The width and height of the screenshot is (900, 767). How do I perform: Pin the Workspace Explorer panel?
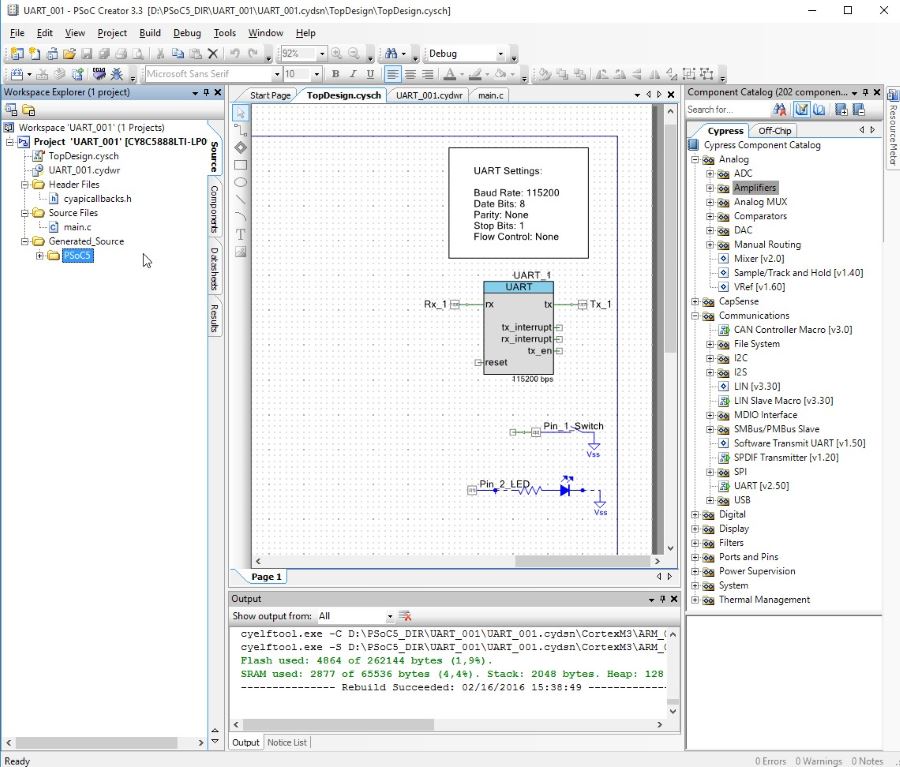click(206, 92)
